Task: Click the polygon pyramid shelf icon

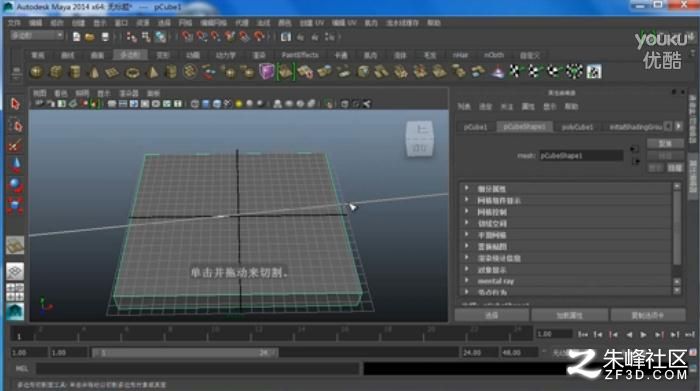Action: (x=152, y=72)
